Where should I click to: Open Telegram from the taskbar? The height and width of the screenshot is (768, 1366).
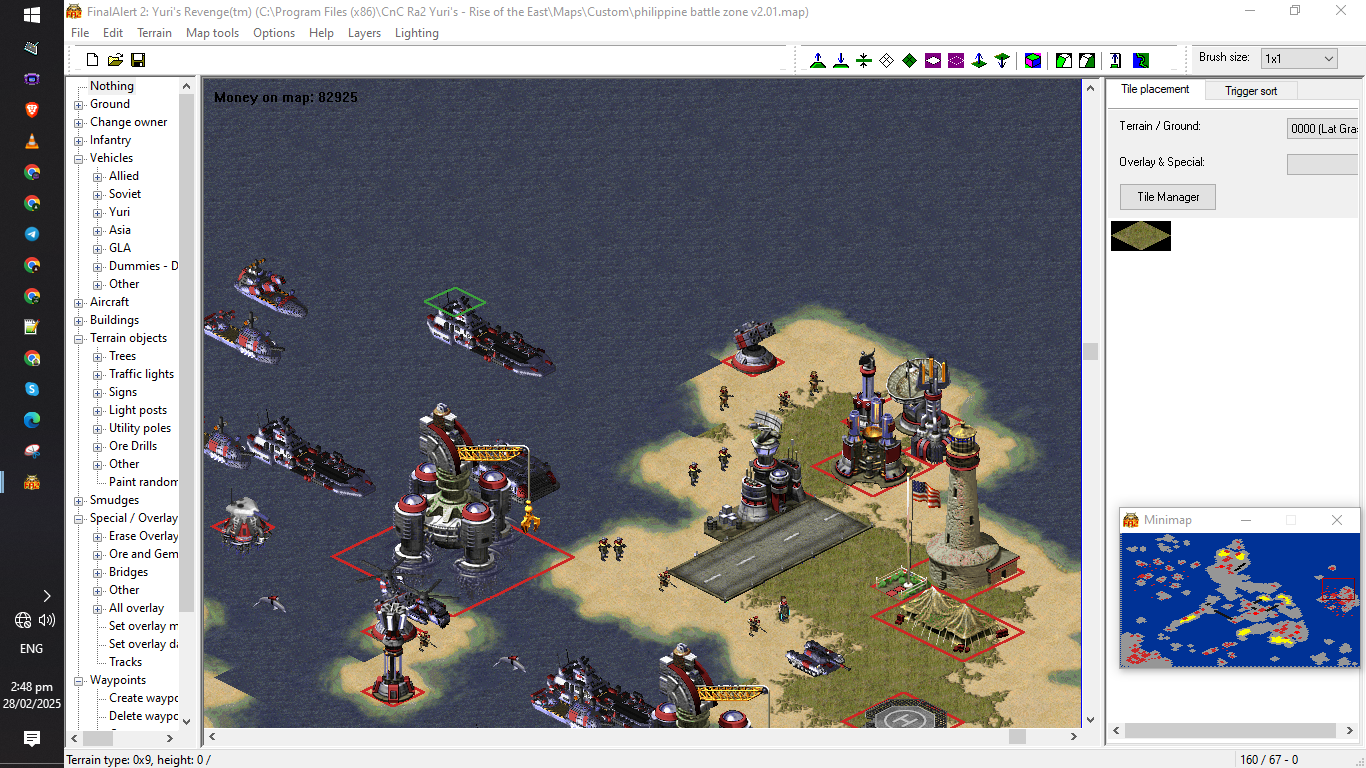pyautogui.click(x=32, y=234)
